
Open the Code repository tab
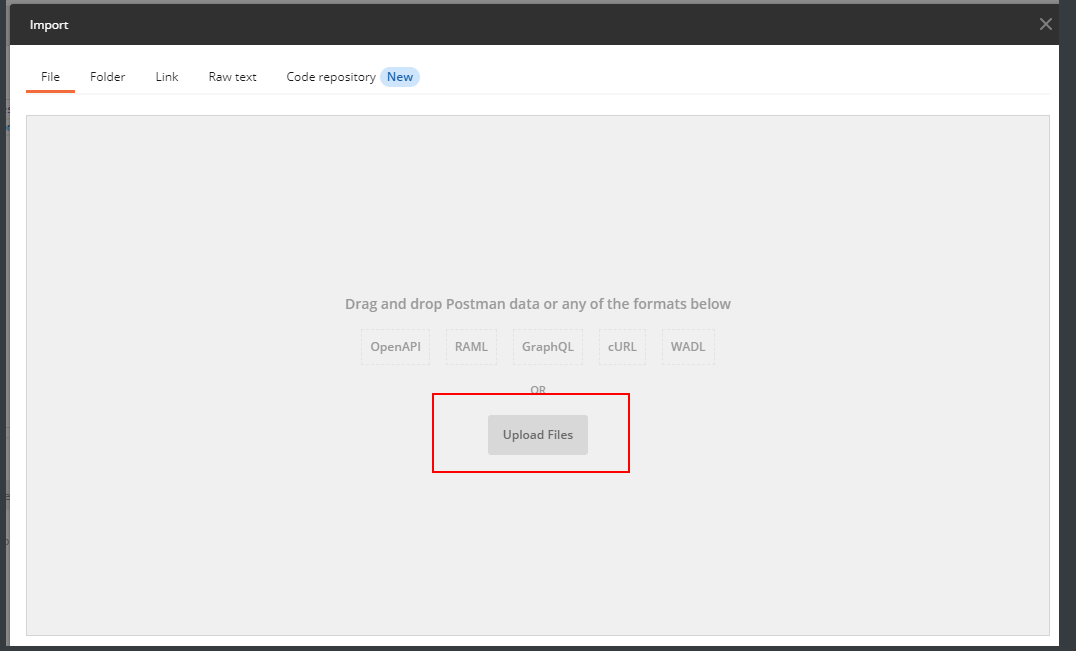coord(331,77)
